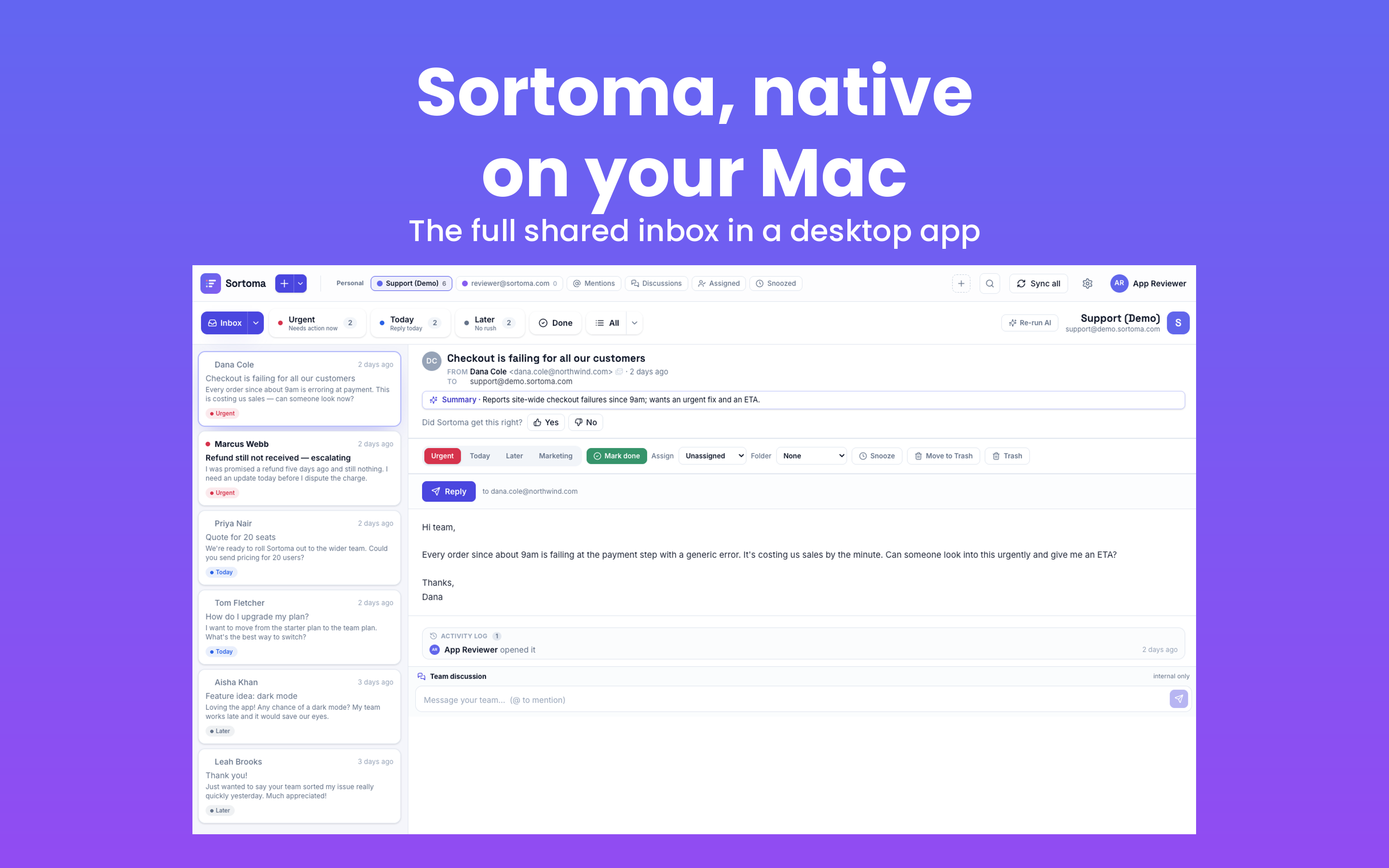The width and height of the screenshot is (1389, 868).
Task: Set priority to Urgent in the toolbar
Action: click(x=442, y=456)
